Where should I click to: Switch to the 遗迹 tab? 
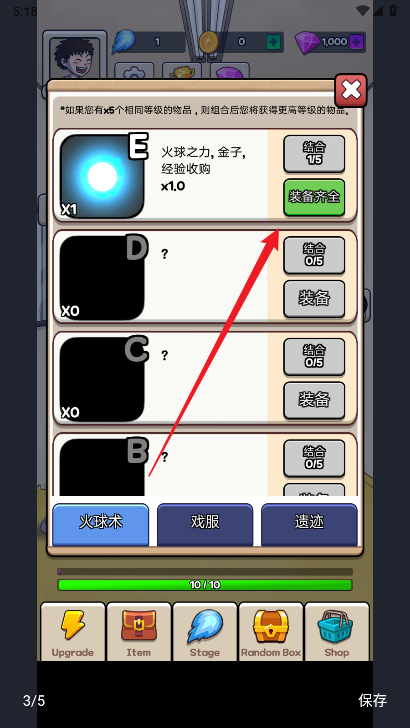pyautogui.click(x=309, y=525)
